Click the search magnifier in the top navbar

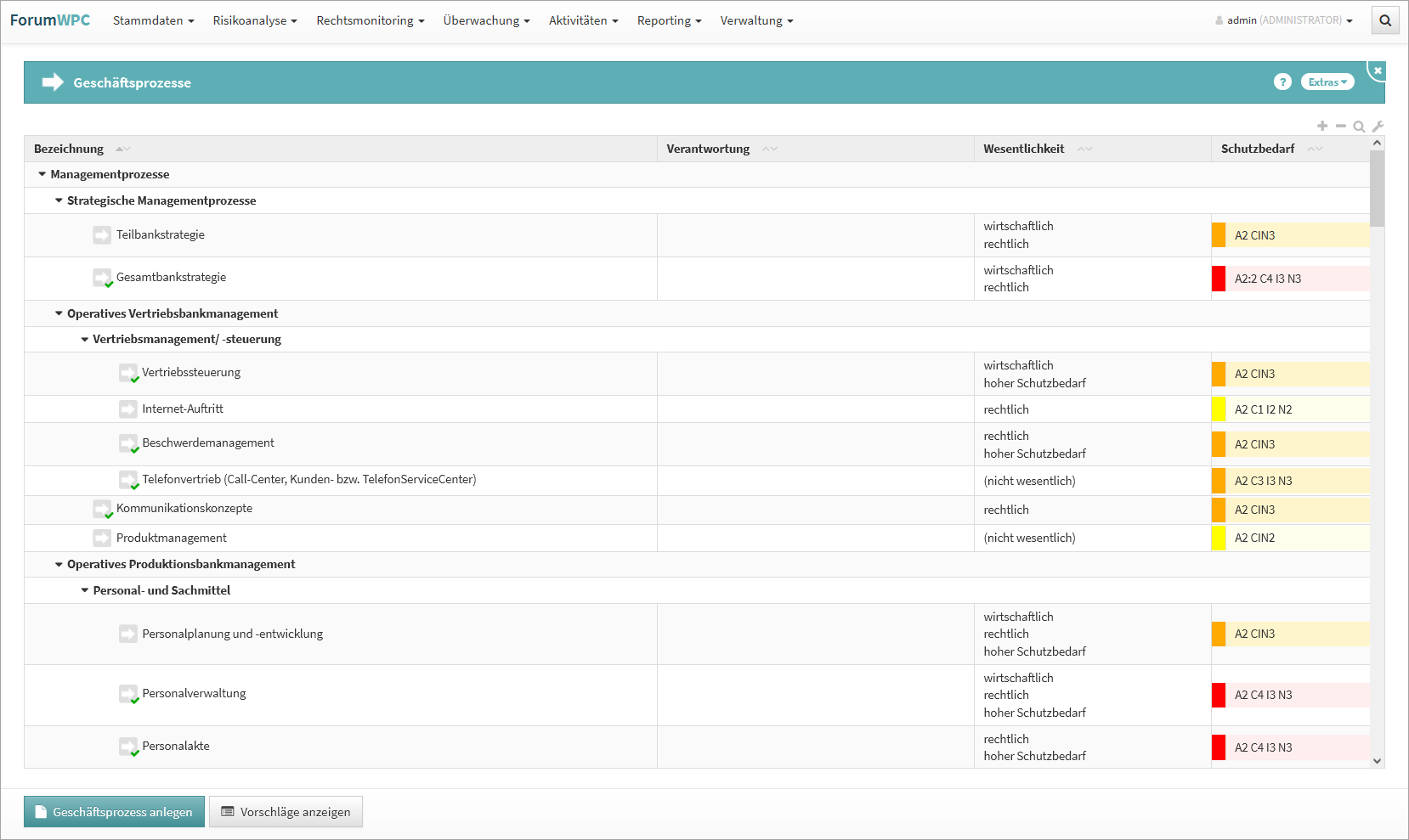1385,20
